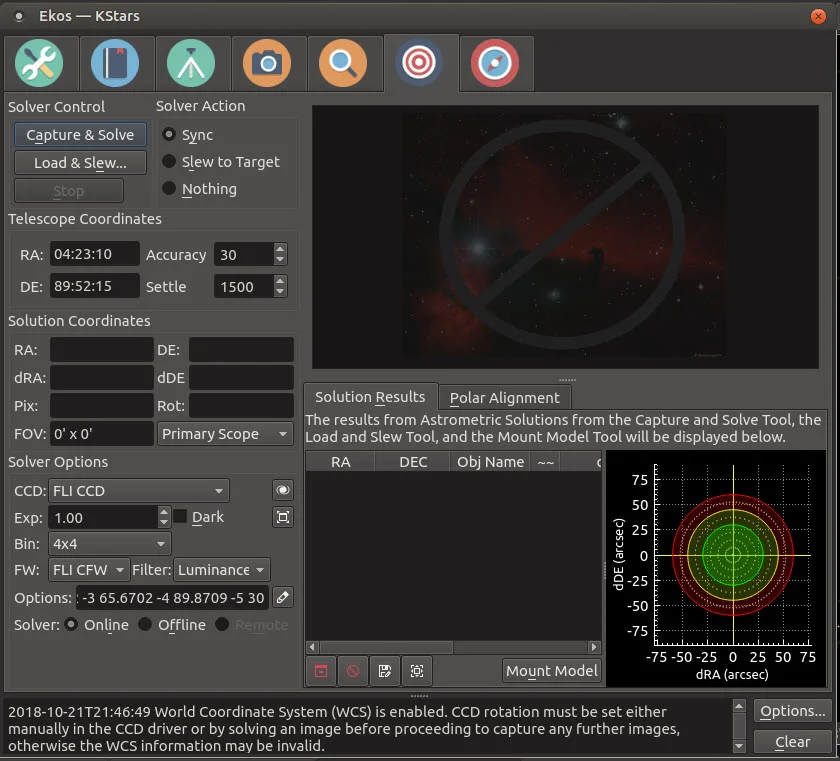Click the auto scale graph icon
The width and height of the screenshot is (840, 761).
(417, 671)
